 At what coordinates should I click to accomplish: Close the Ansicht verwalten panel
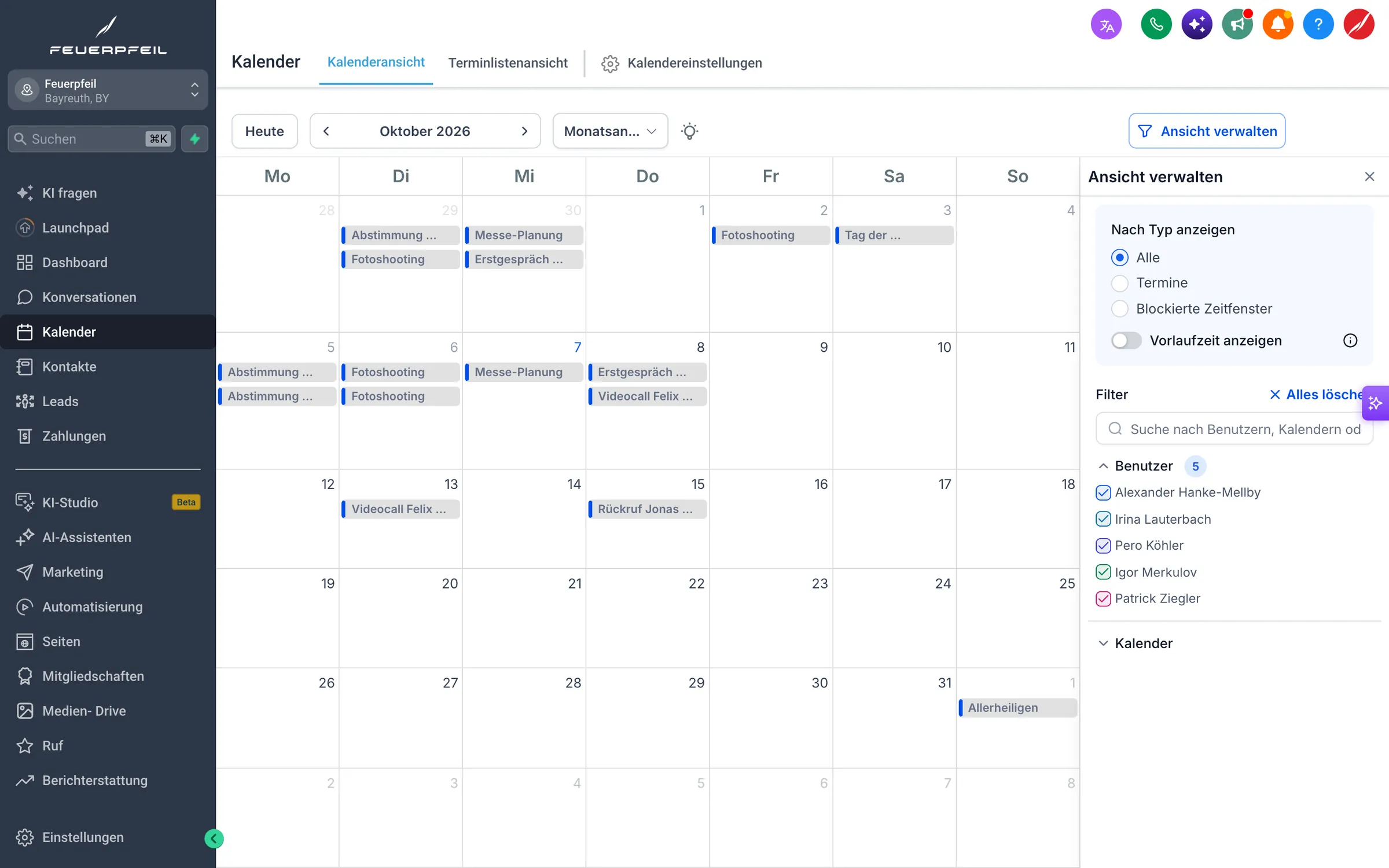pyautogui.click(x=1369, y=176)
